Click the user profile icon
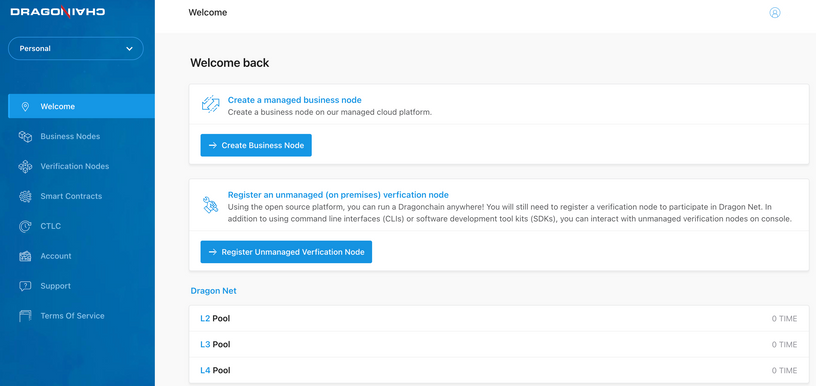Screen dimensions: 816x386 774,12
